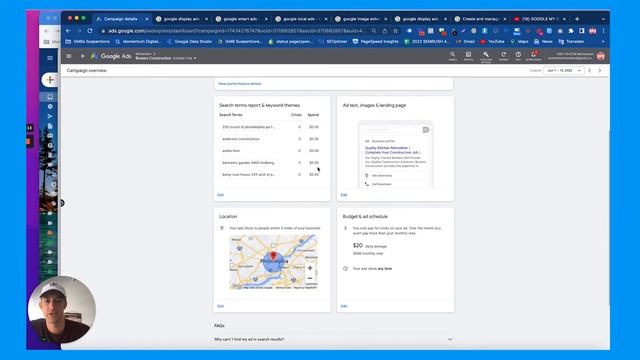Image resolution: width=640 pixels, height=360 pixels.
Task: Click Get directions in ad preview
Action: (382, 176)
